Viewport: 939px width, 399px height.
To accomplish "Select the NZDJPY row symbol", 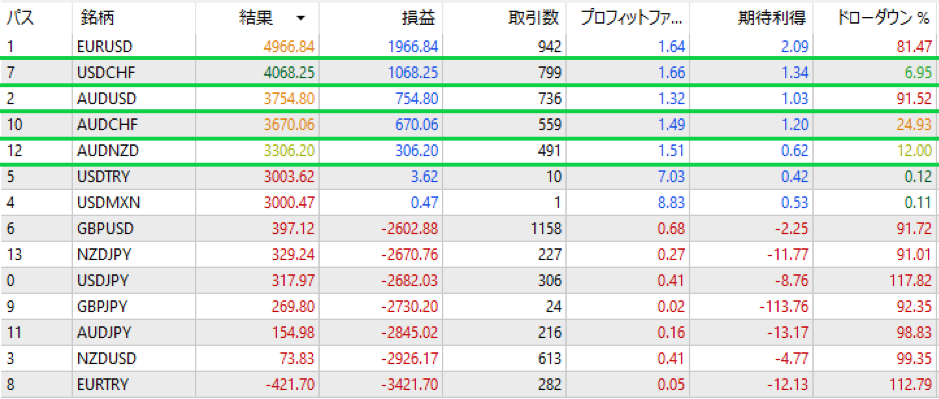I will (104, 254).
